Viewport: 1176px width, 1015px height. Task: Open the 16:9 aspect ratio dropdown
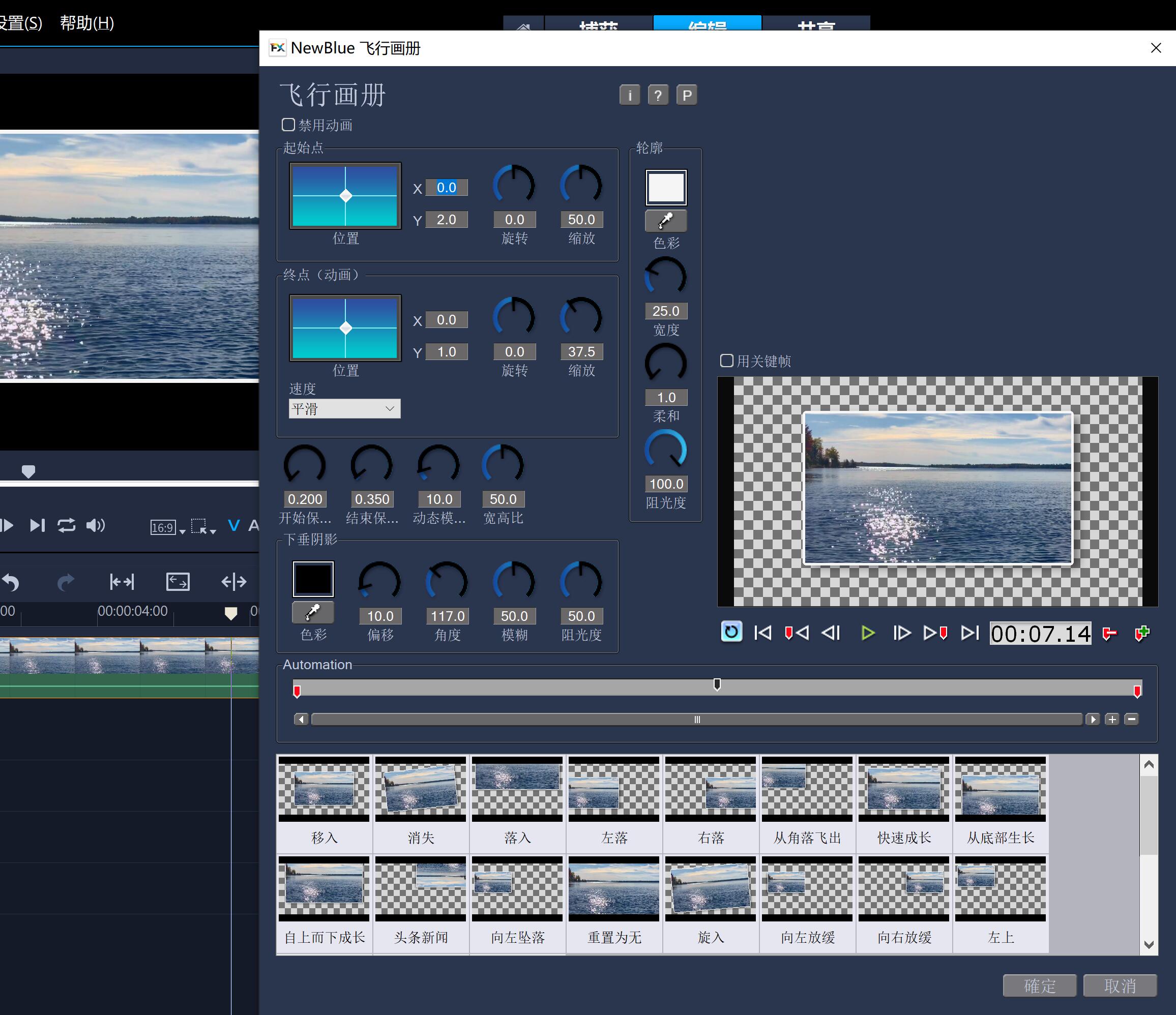pos(167,527)
